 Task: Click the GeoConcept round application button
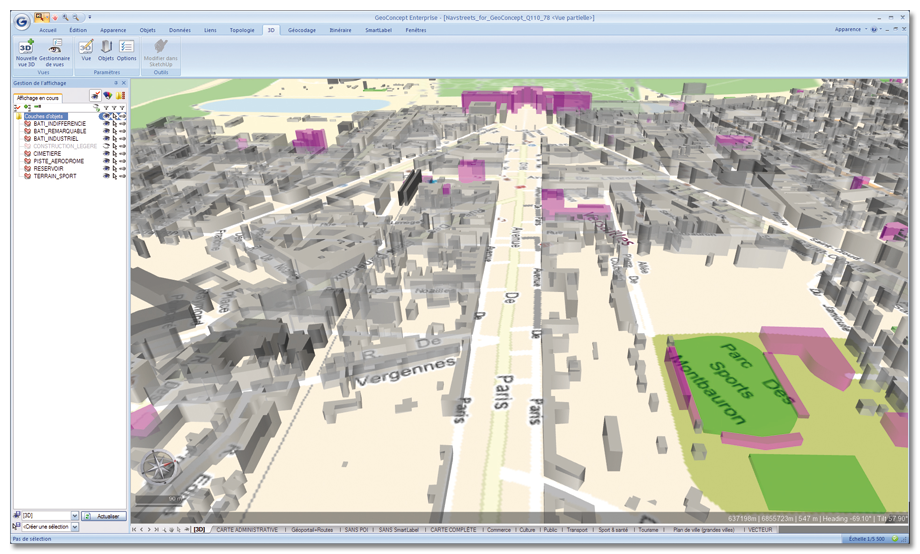(20, 22)
